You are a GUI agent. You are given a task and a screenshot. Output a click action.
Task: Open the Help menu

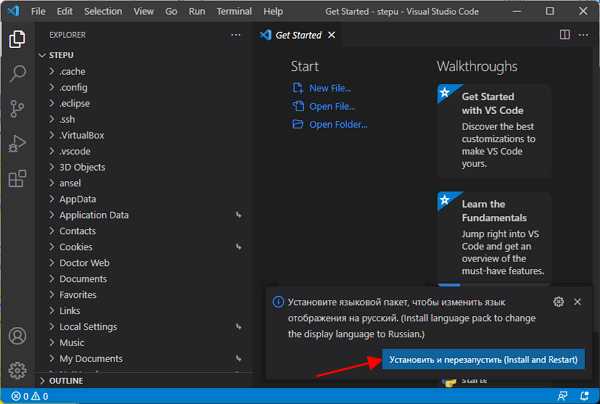pos(273,11)
